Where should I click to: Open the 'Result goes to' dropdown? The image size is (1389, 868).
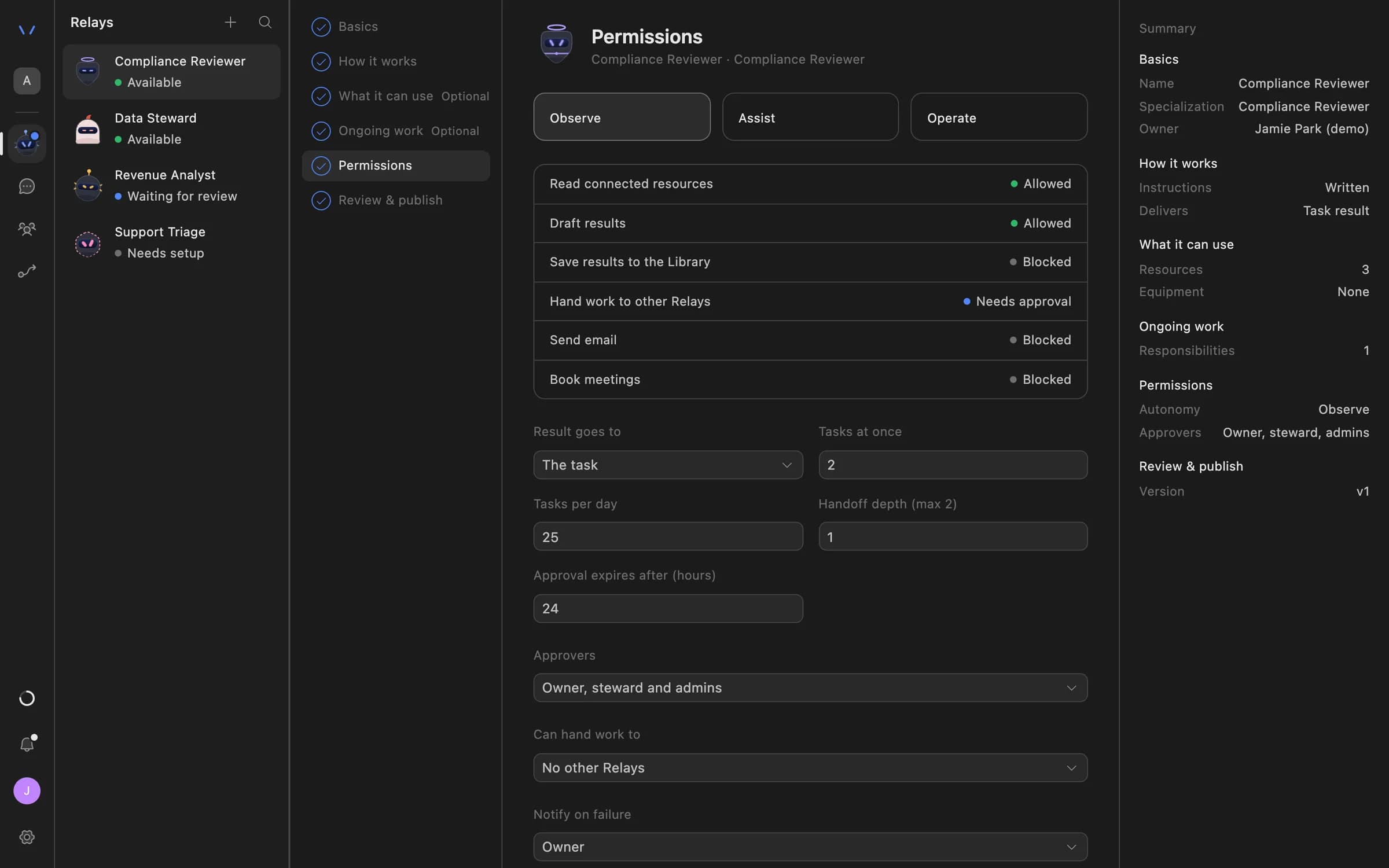[x=668, y=465]
